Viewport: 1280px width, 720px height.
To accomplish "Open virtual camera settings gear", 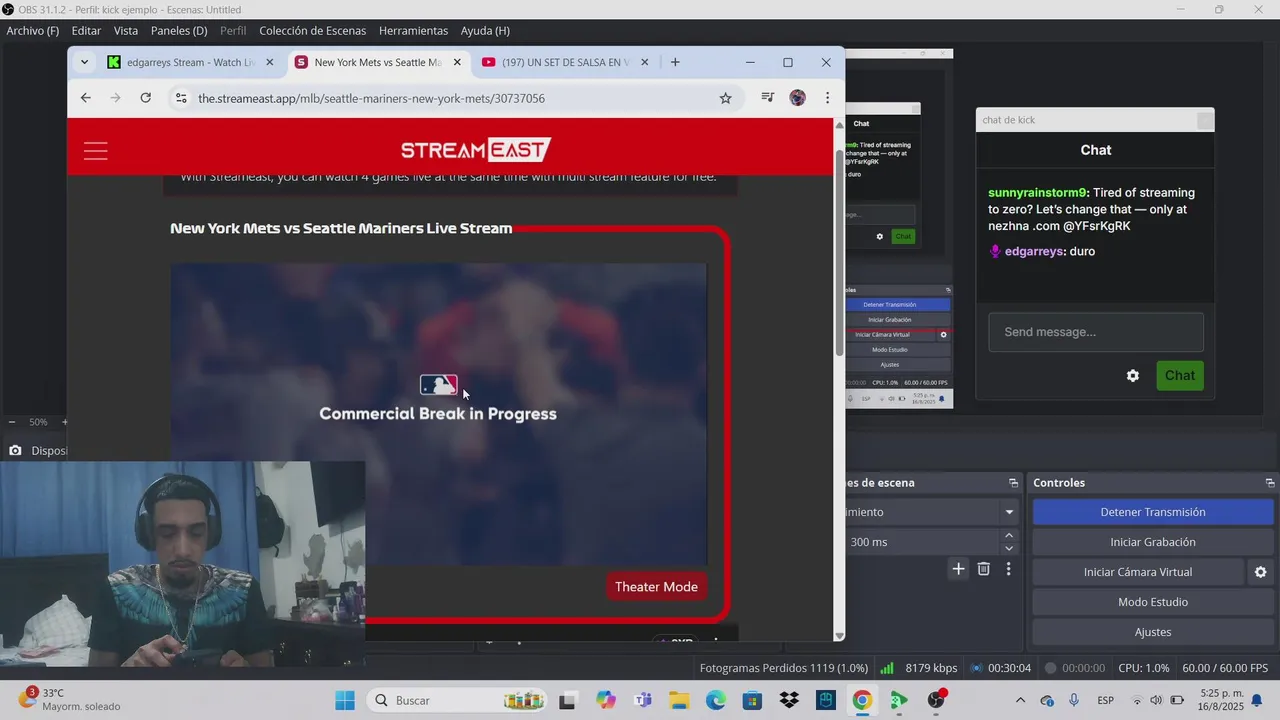I will (1260, 572).
